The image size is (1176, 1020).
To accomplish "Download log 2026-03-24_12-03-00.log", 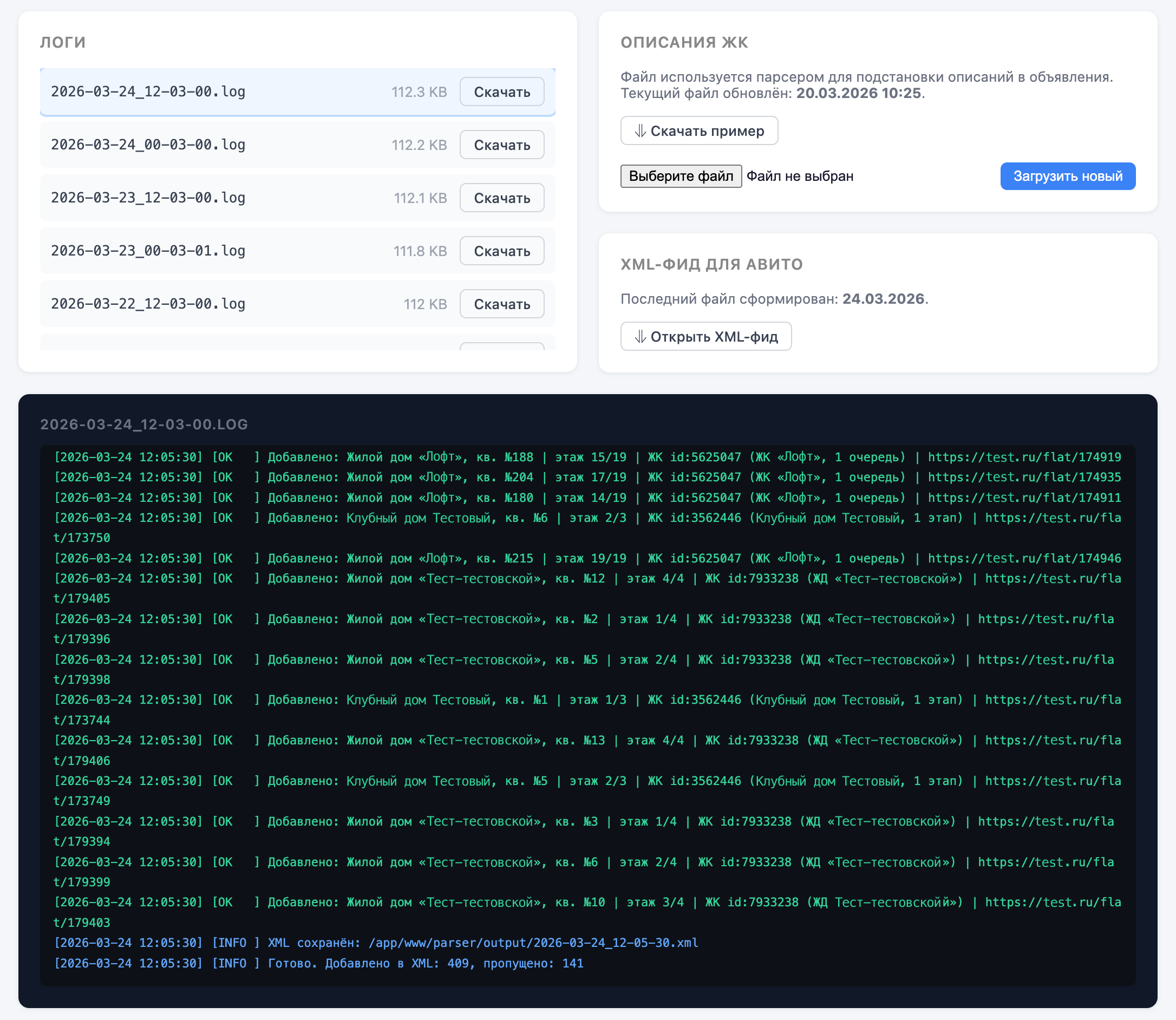I will 501,91.
